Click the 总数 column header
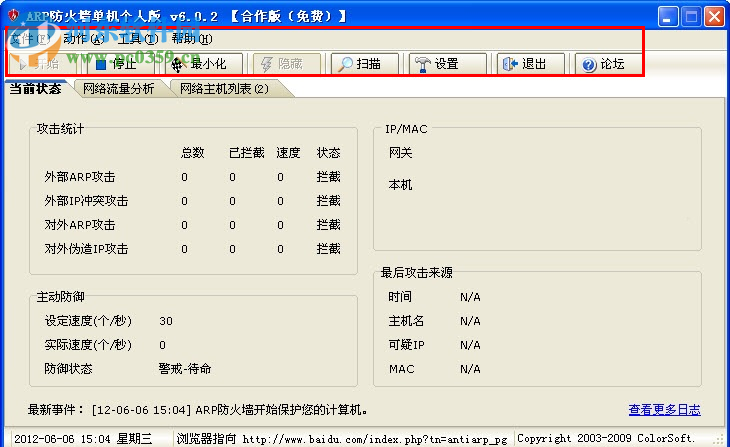The height and width of the screenshot is (447, 730). click(193, 153)
